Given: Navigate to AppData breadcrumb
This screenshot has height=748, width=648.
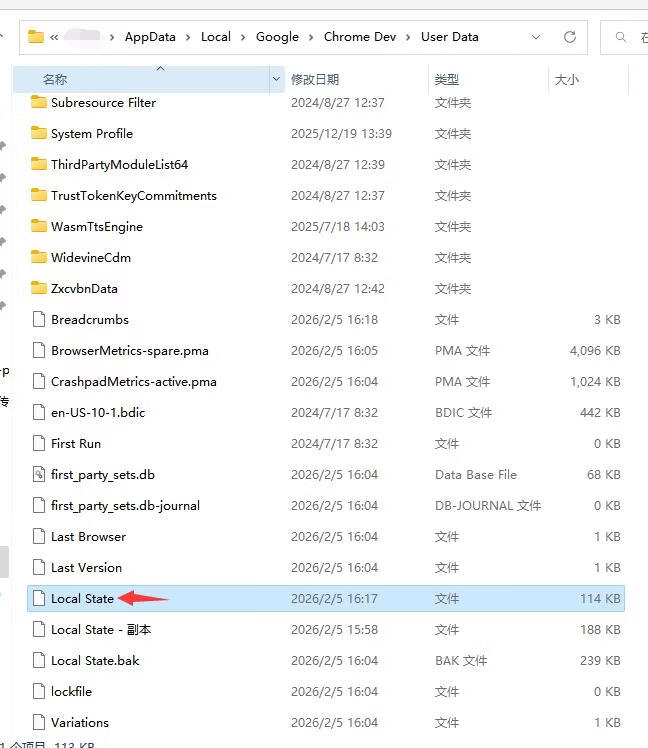Looking at the screenshot, I should [150, 37].
